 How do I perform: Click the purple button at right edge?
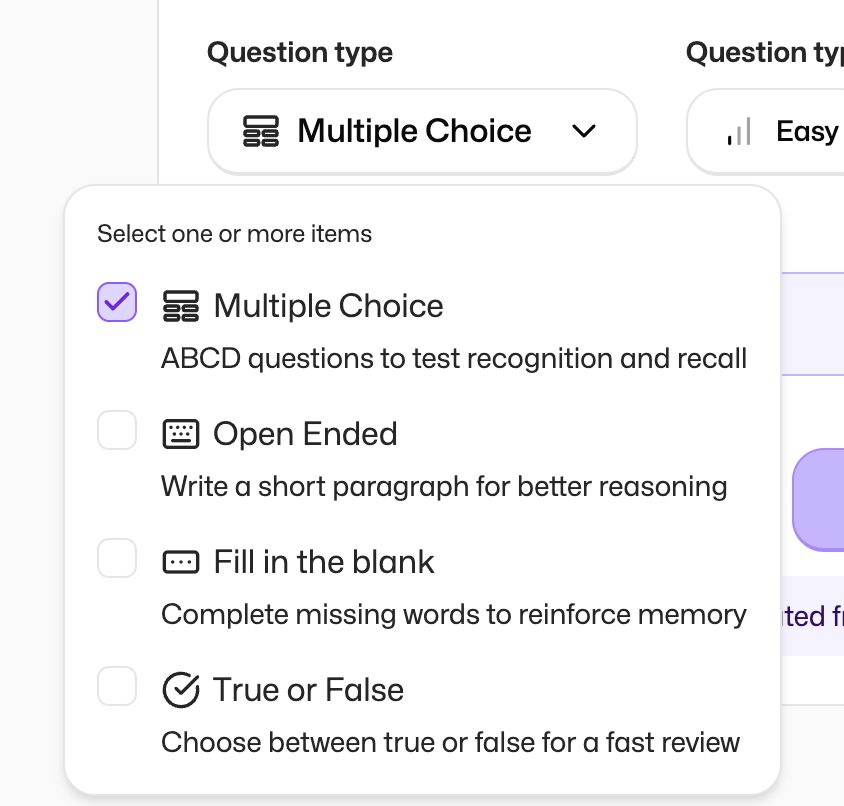[819, 499]
